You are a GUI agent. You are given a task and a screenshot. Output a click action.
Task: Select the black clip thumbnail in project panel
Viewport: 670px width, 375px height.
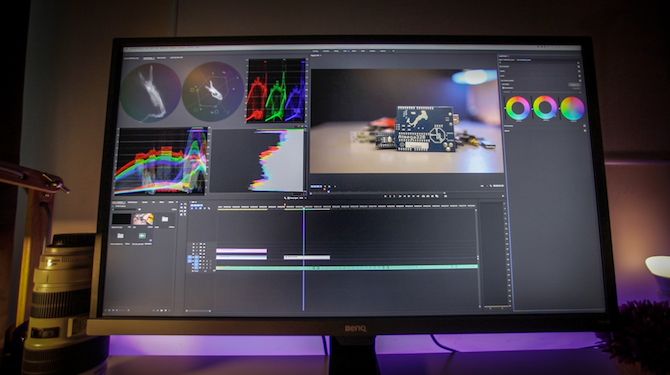pyautogui.click(x=121, y=219)
